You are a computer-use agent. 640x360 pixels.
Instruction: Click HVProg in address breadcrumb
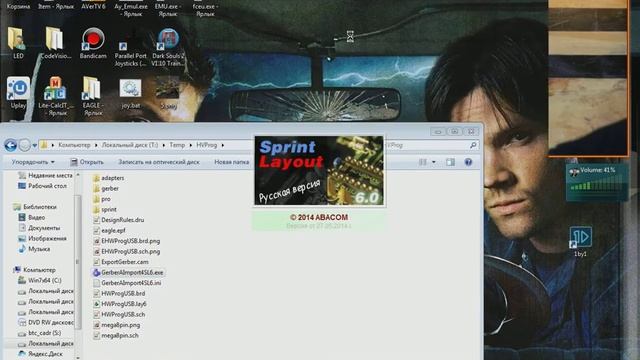(x=207, y=145)
